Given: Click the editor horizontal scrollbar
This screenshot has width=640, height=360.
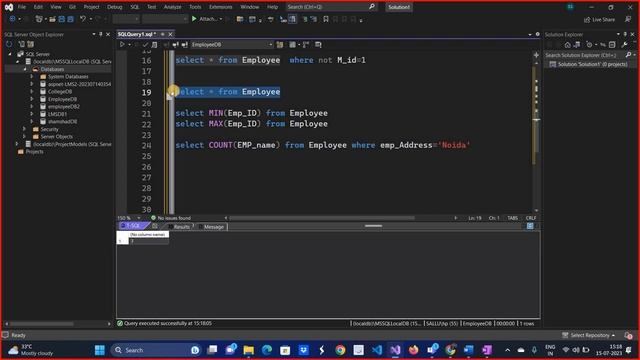Looking at the screenshot, I should pyautogui.click(x=322, y=218).
